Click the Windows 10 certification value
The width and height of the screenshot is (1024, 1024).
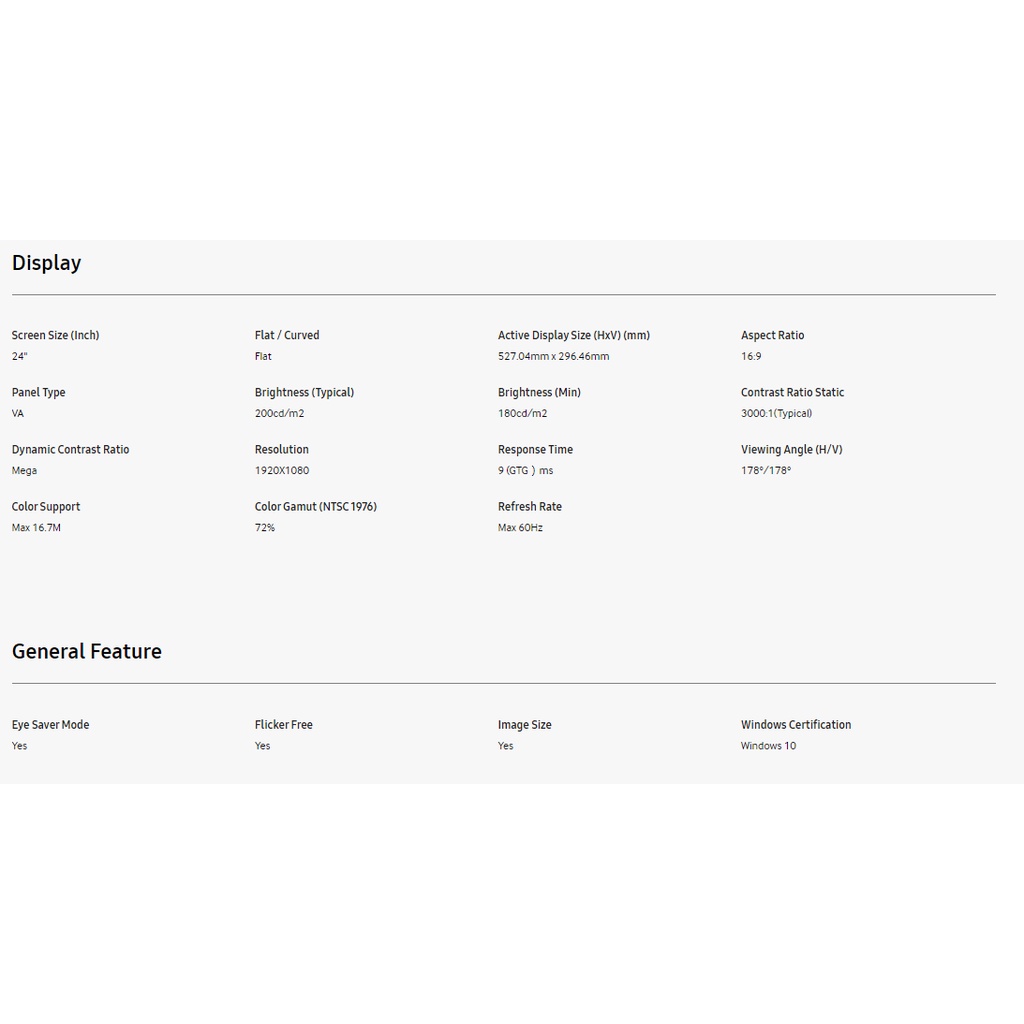click(x=768, y=746)
